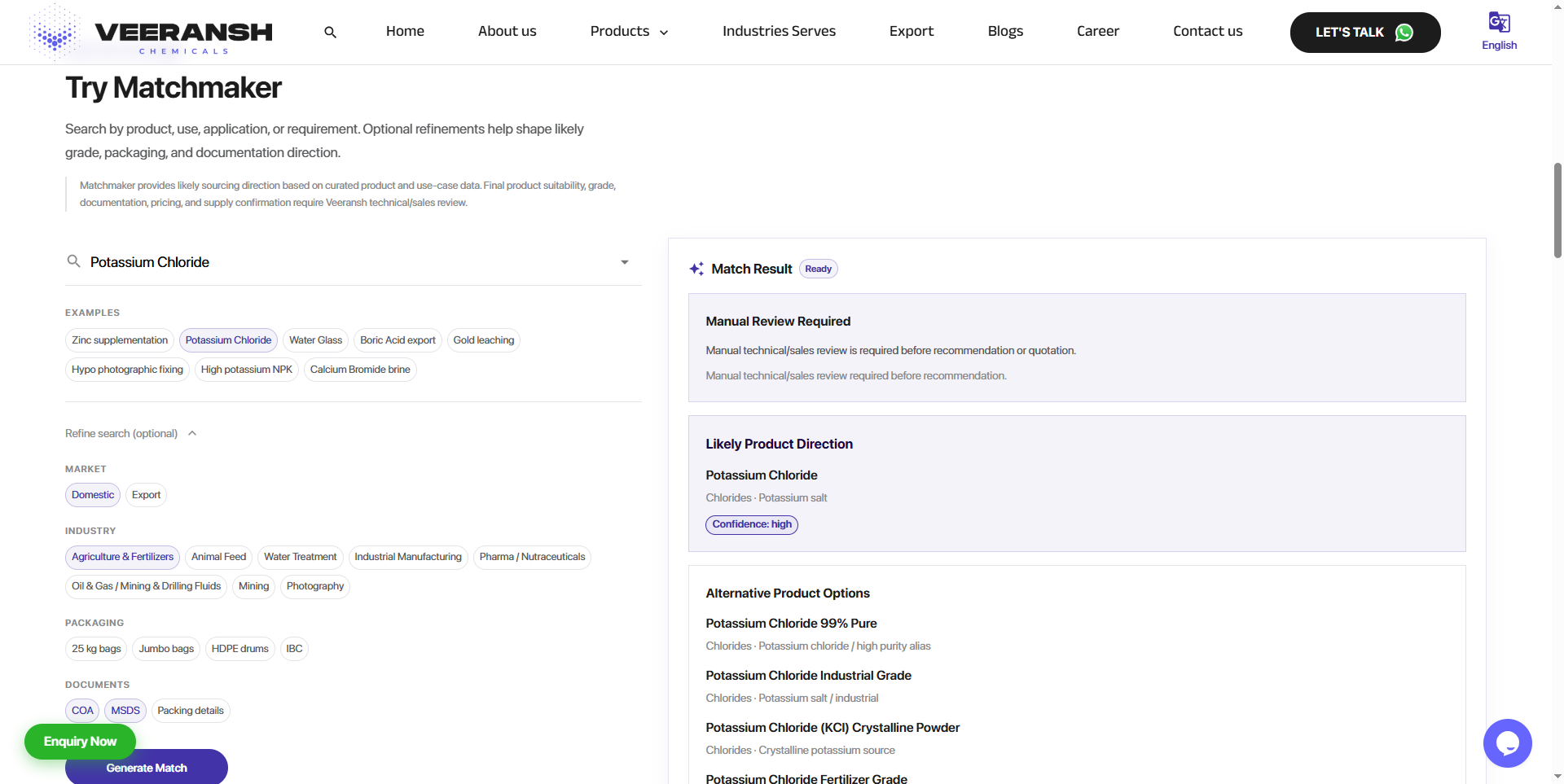
Task: Click the Enquiry Now button
Action: pos(80,742)
